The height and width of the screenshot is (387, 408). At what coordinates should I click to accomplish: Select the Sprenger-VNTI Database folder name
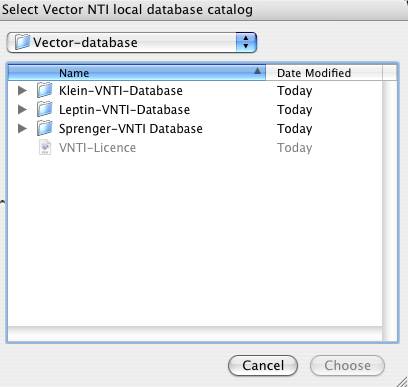tap(131, 129)
